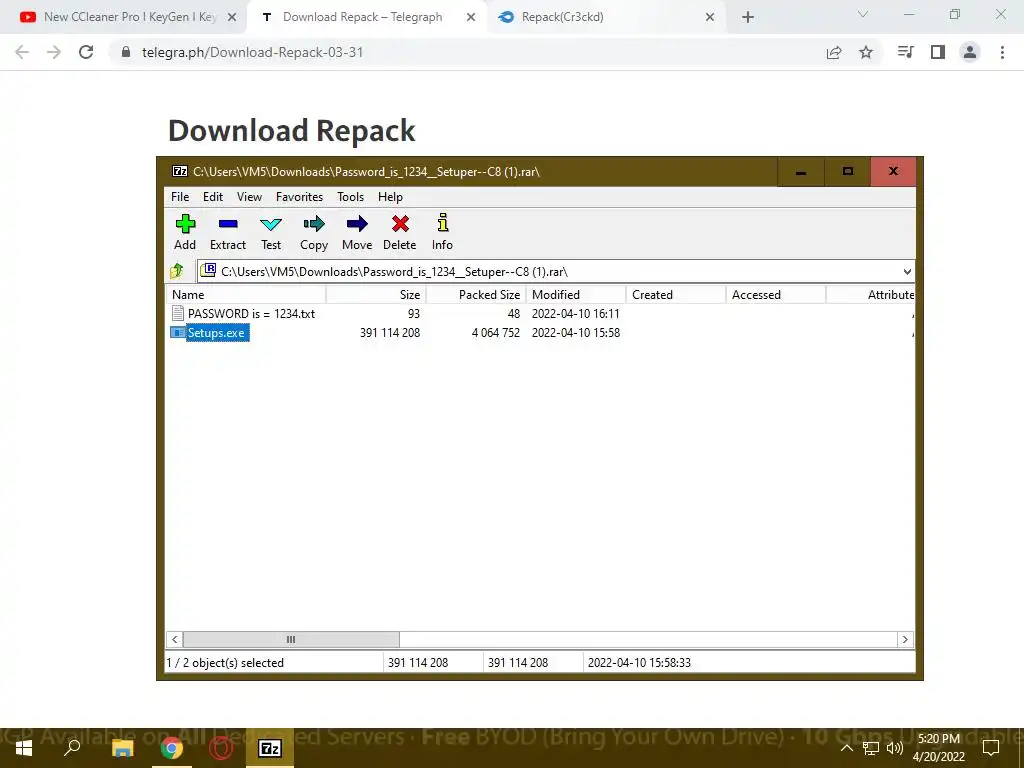Sort by Name column header
This screenshot has height=768, width=1024.
click(246, 295)
